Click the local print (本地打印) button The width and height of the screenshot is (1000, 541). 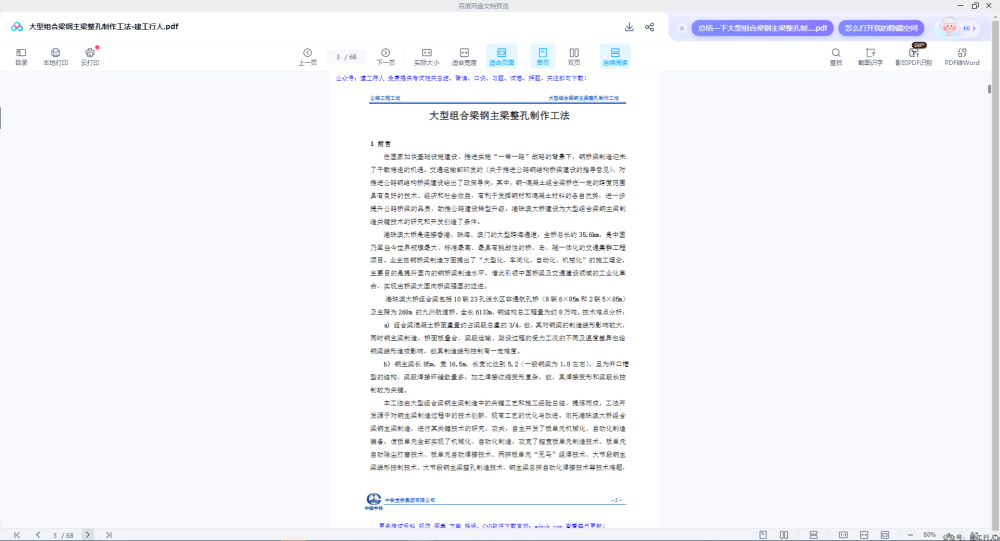55,57
